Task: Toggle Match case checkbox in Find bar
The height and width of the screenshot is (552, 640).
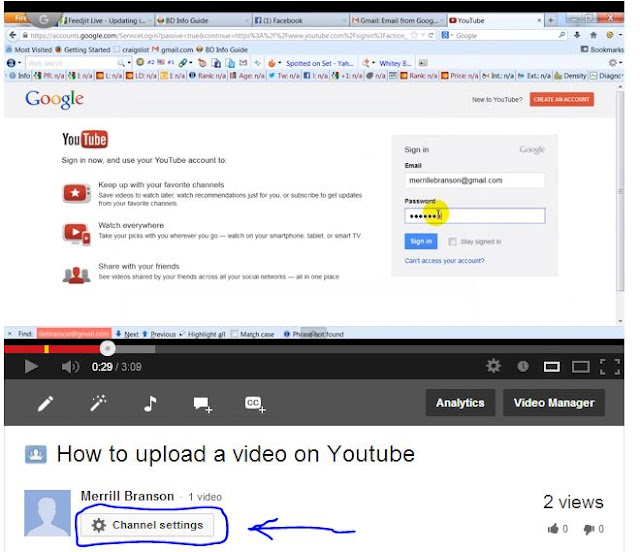Action: point(234,334)
